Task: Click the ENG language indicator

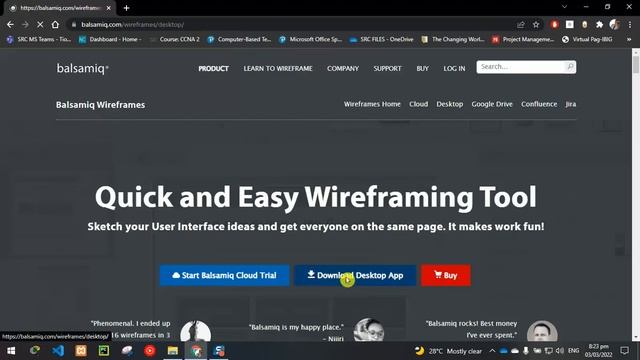Action: [573, 351]
